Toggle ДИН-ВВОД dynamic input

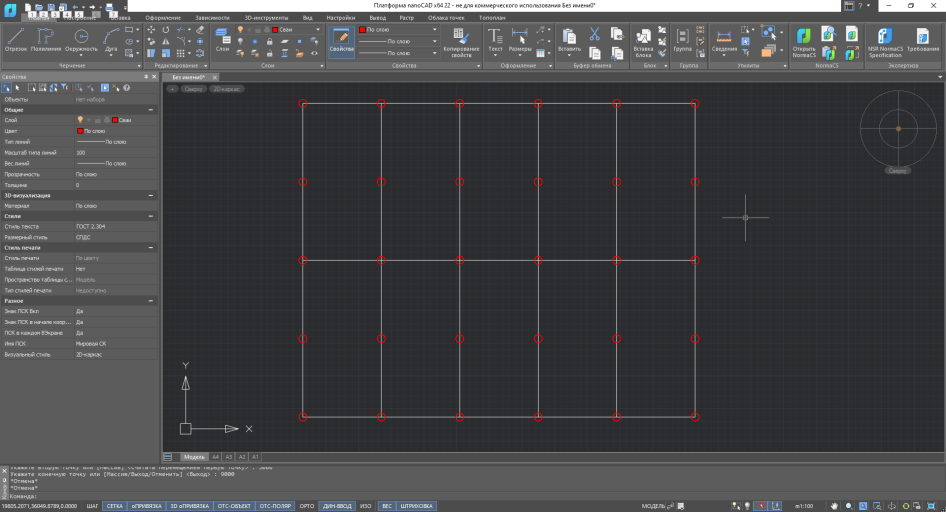pyautogui.click(x=337, y=506)
